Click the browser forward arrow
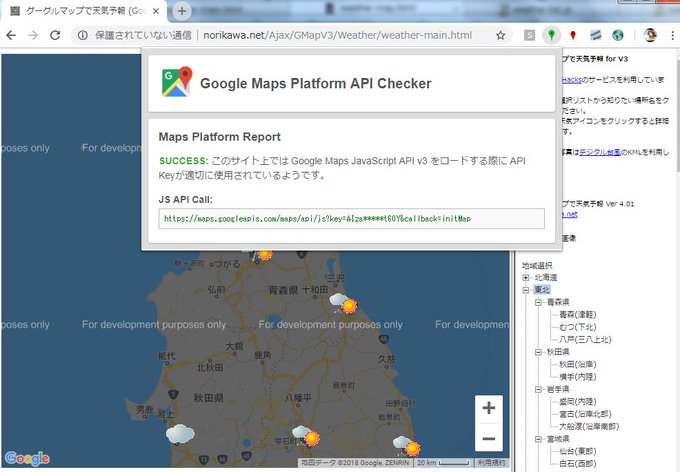 (x=33, y=35)
